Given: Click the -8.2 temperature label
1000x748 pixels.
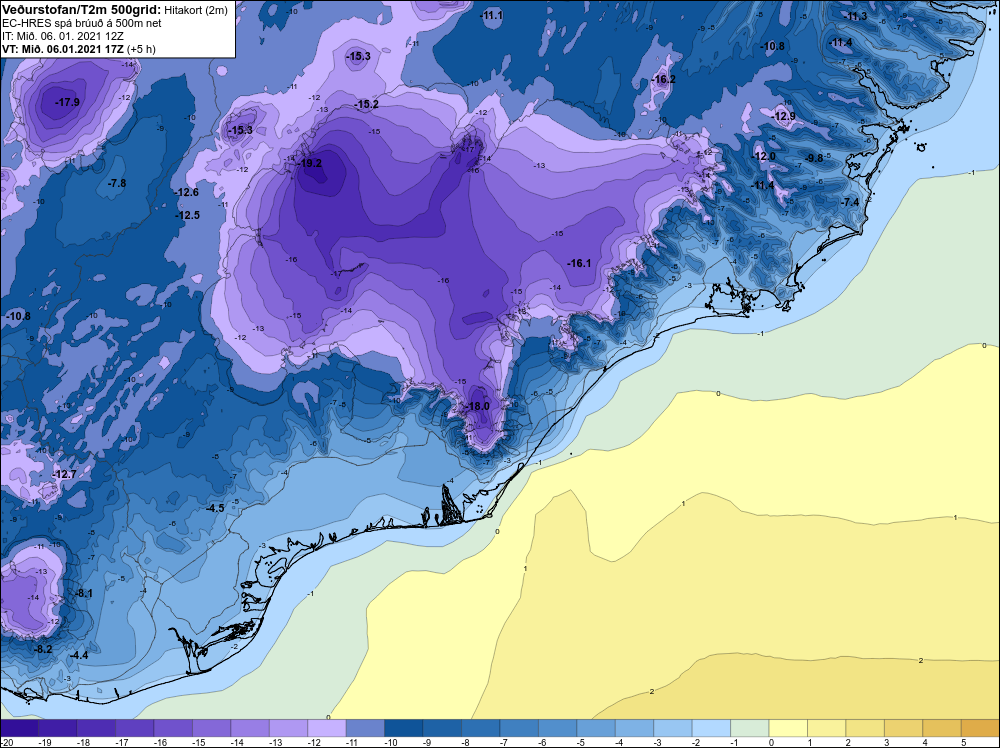Looking at the screenshot, I should (43, 649).
